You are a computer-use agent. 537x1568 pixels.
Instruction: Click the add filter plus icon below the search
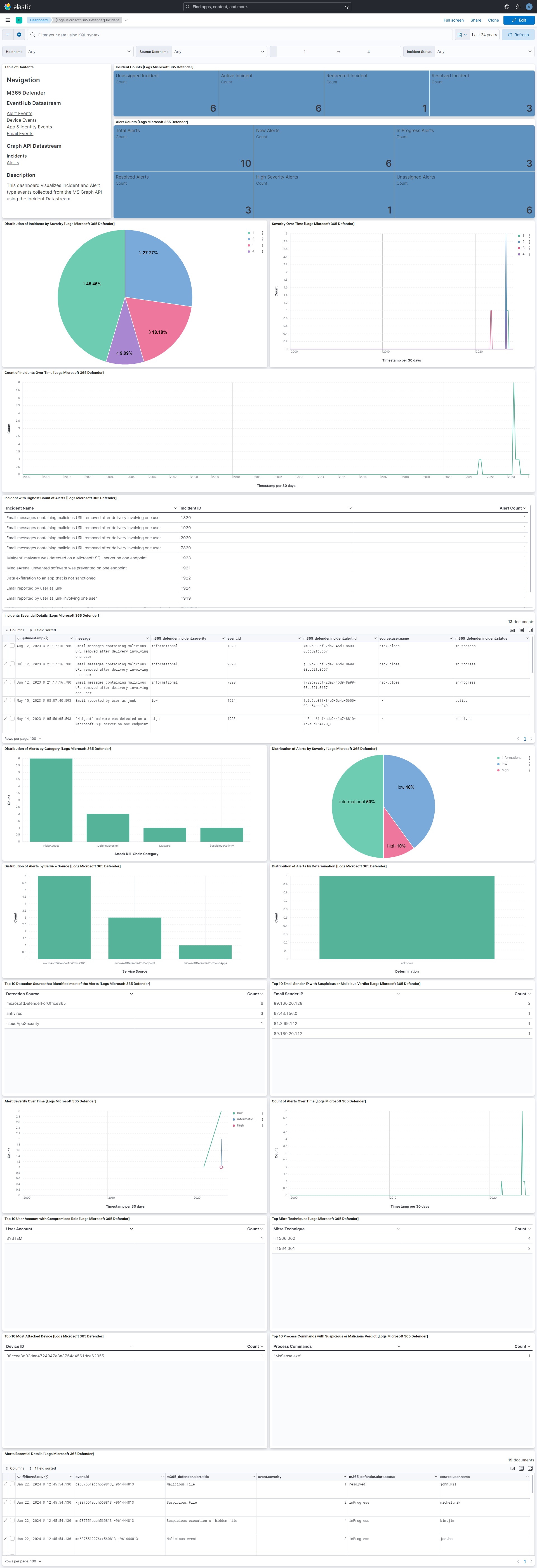(19, 35)
